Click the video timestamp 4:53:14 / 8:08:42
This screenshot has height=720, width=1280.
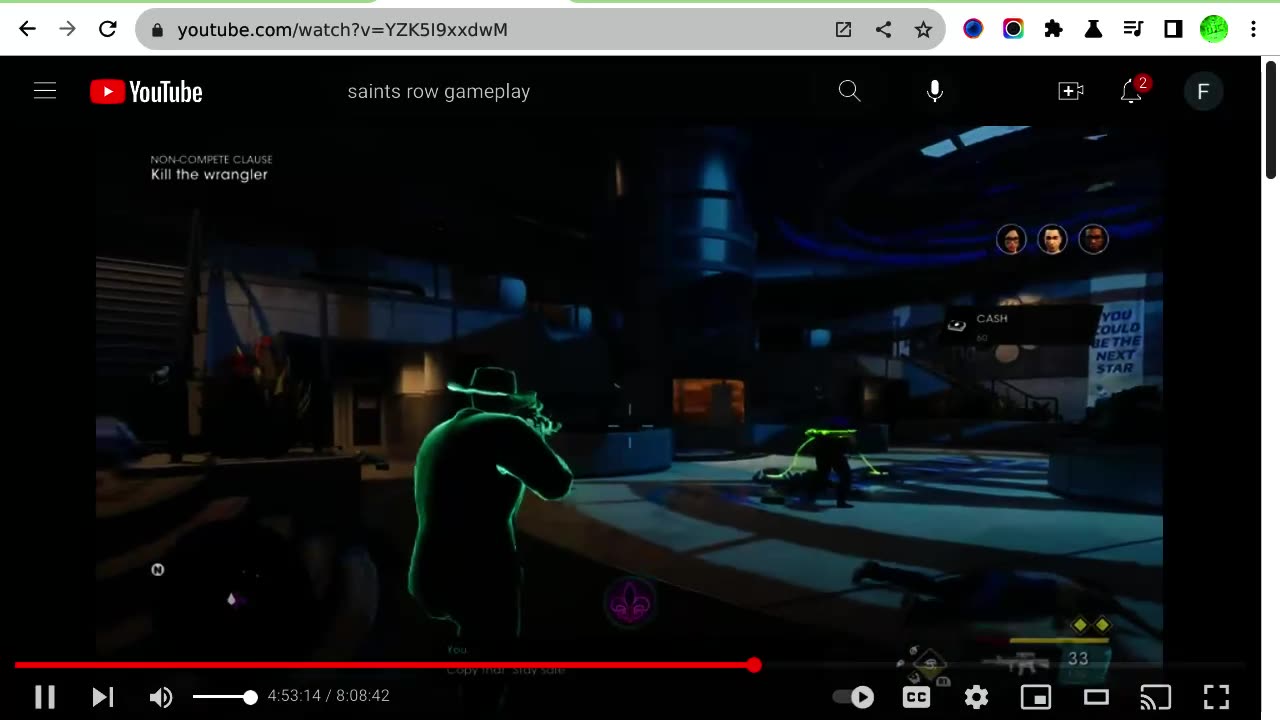[329, 696]
